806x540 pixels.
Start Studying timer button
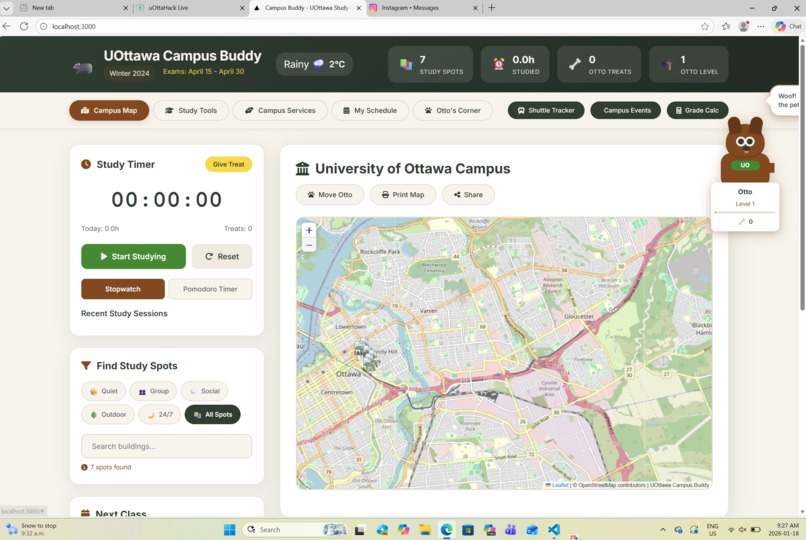tap(133, 256)
